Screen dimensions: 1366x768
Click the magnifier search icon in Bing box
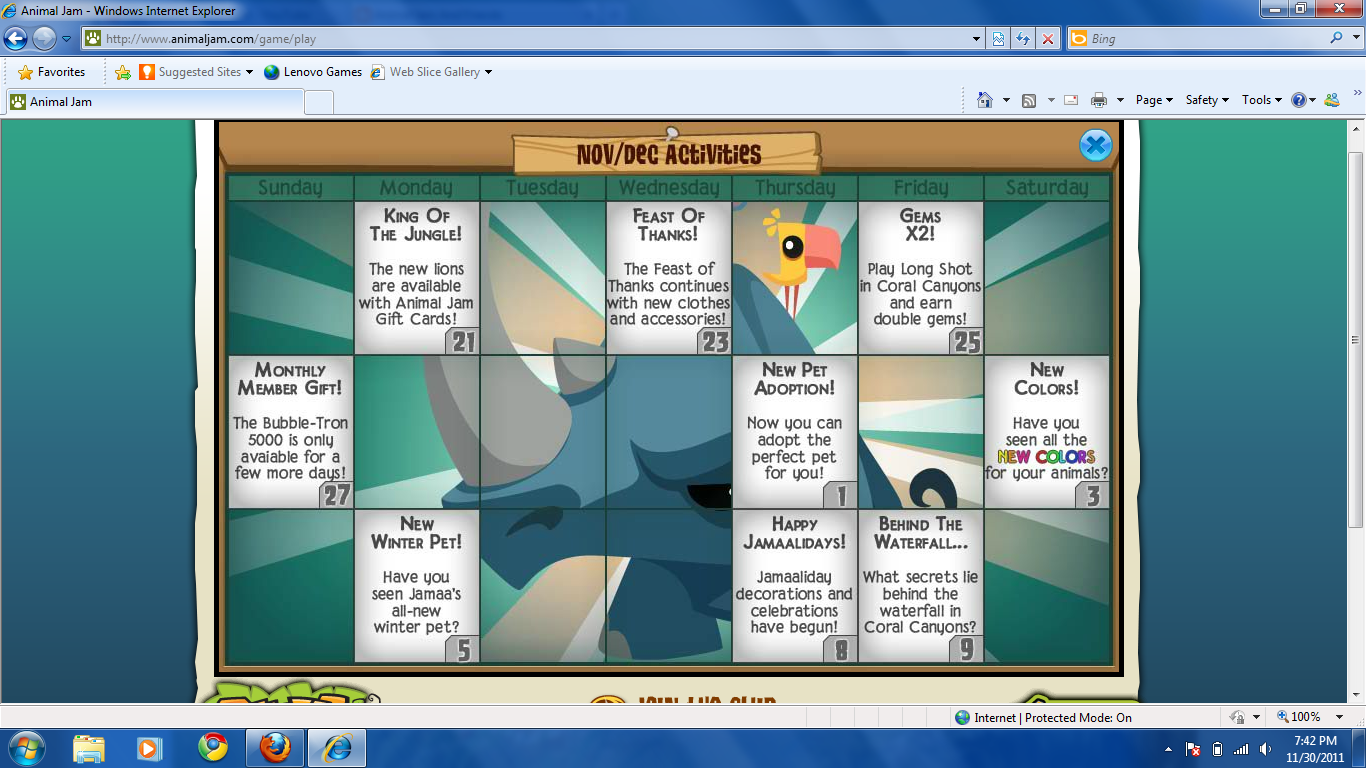(1337, 38)
